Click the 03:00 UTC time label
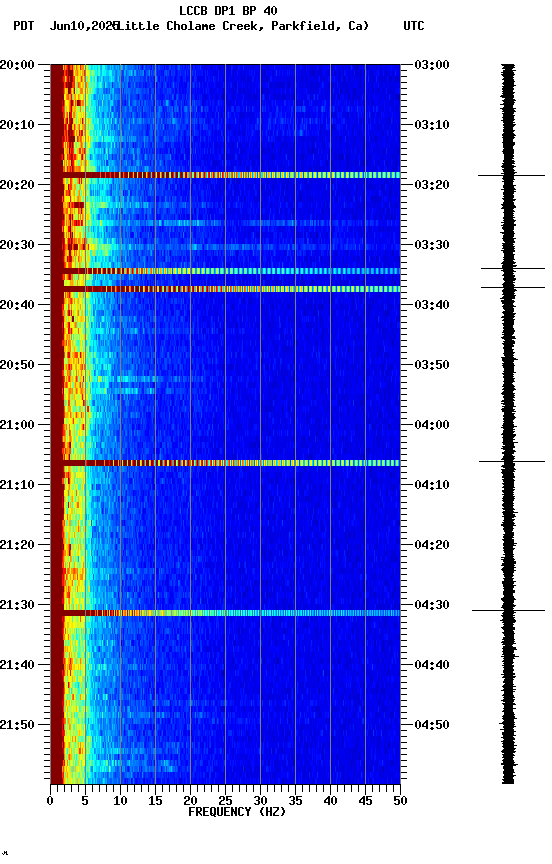Screen dimensions: 552x864 coord(432,65)
